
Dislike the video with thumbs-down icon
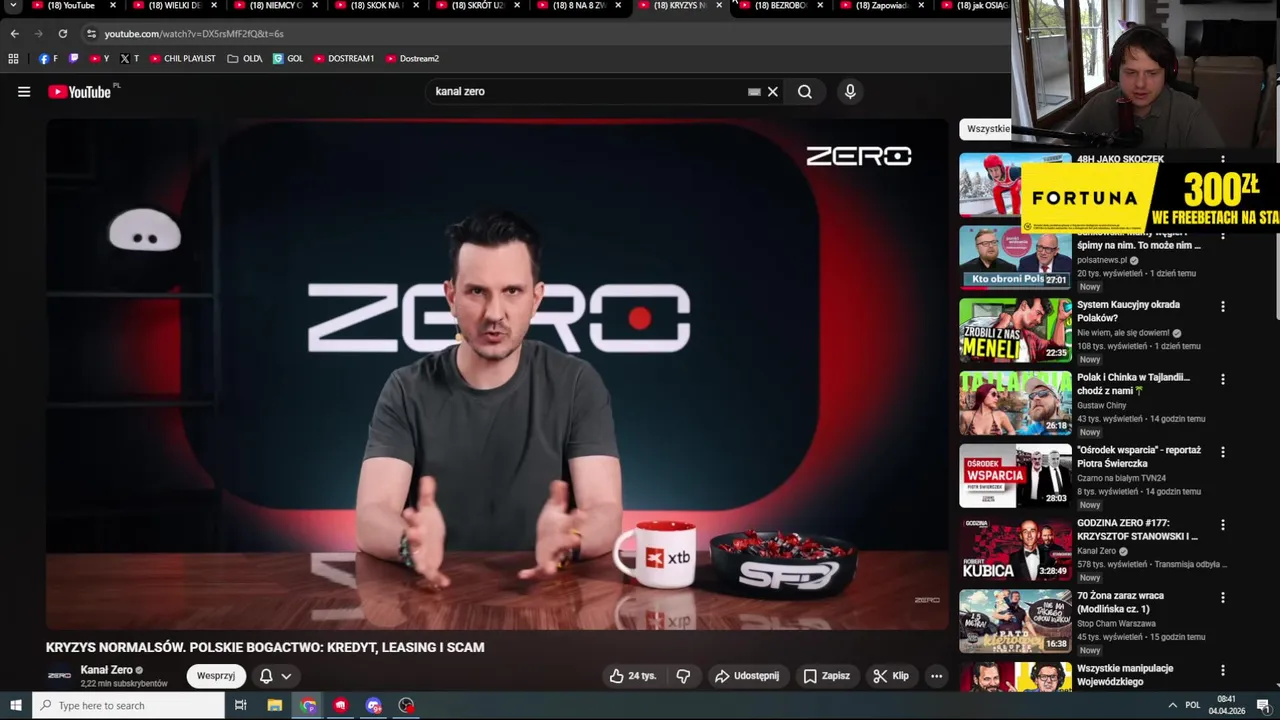coord(683,676)
